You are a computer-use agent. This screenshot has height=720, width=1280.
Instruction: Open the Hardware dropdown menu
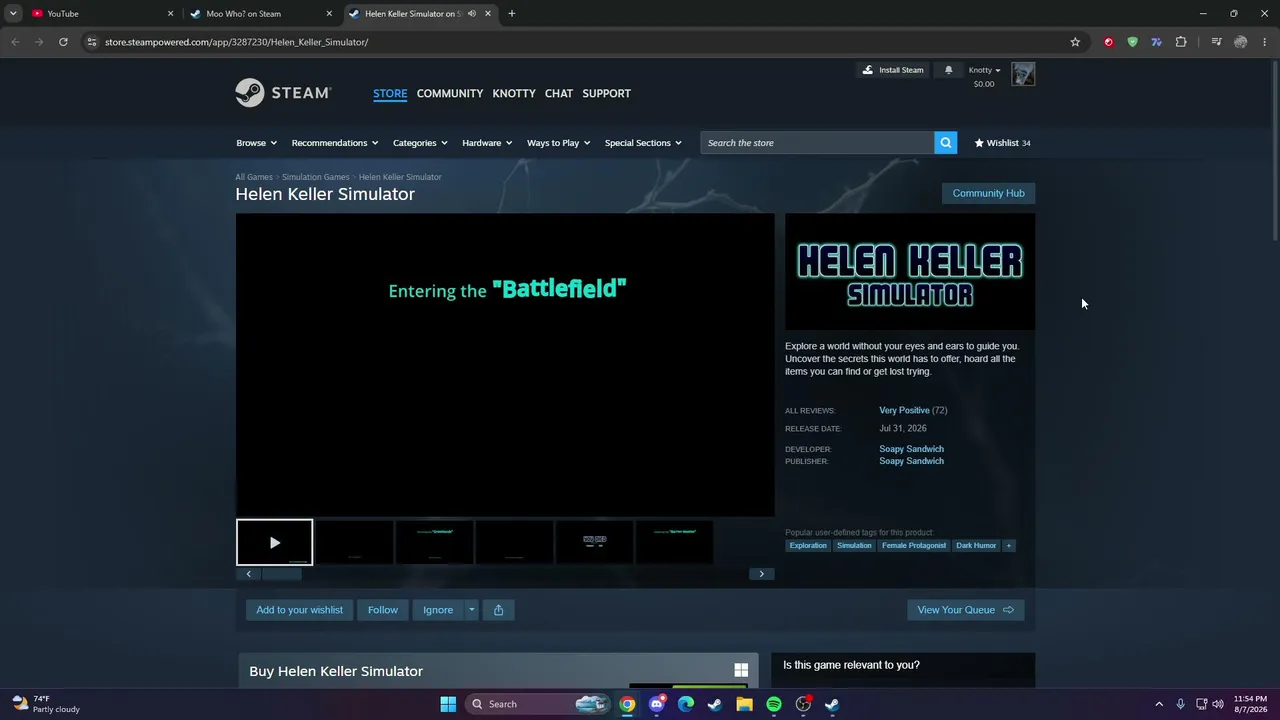[487, 143]
